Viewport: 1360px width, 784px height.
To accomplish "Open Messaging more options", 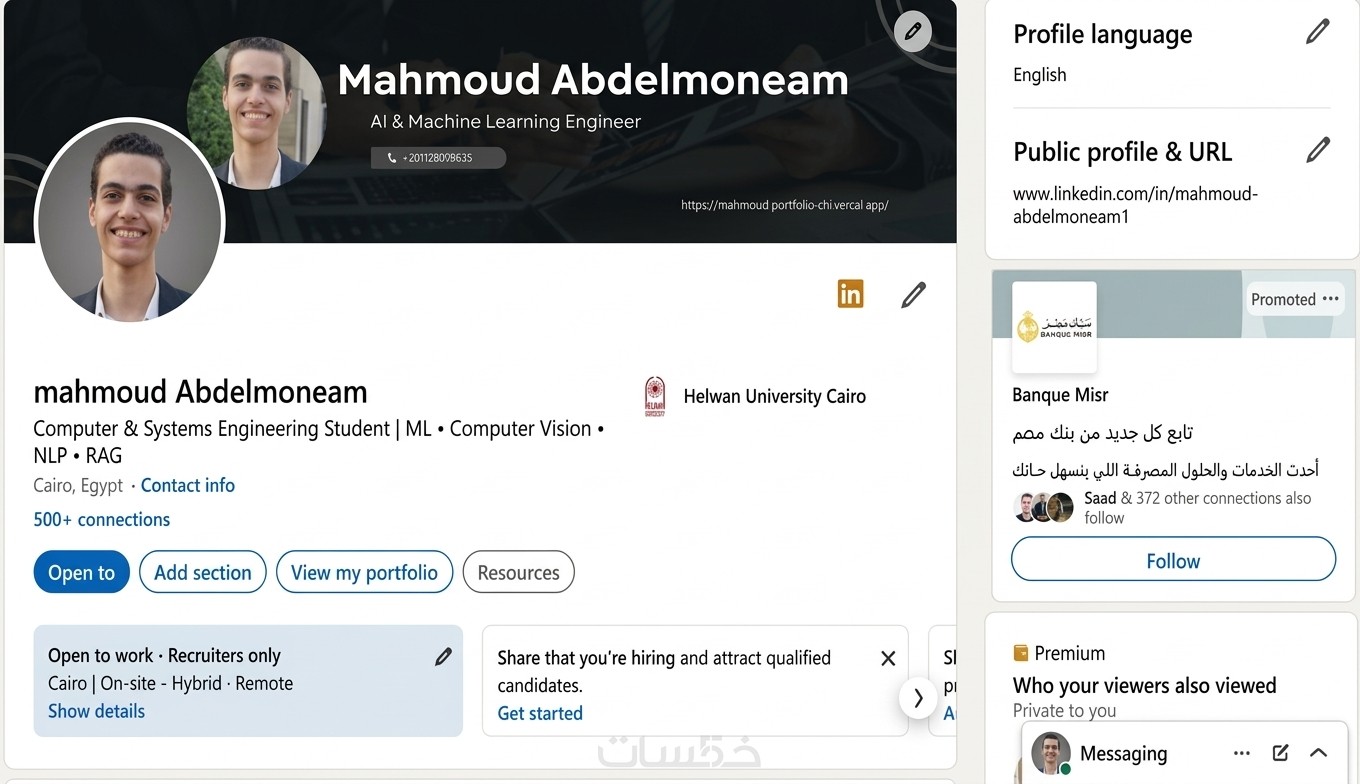I will click(x=1242, y=753).
